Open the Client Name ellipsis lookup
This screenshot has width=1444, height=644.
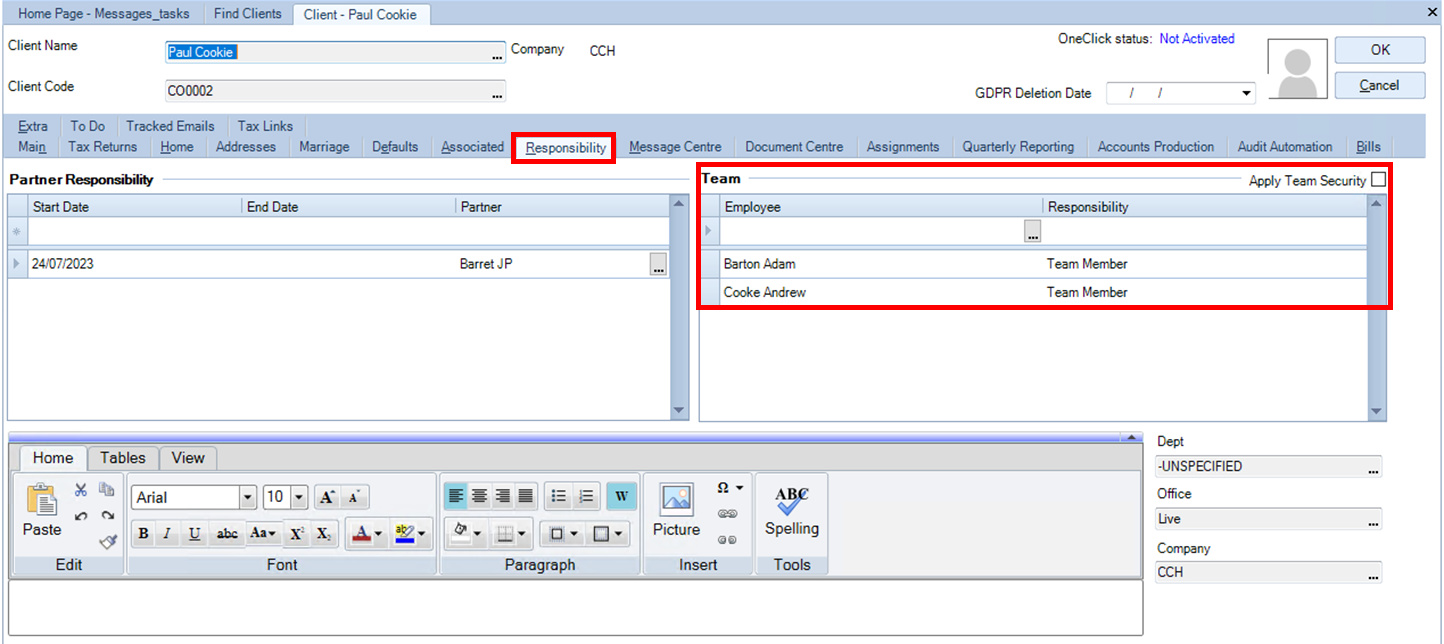(497, 55)
